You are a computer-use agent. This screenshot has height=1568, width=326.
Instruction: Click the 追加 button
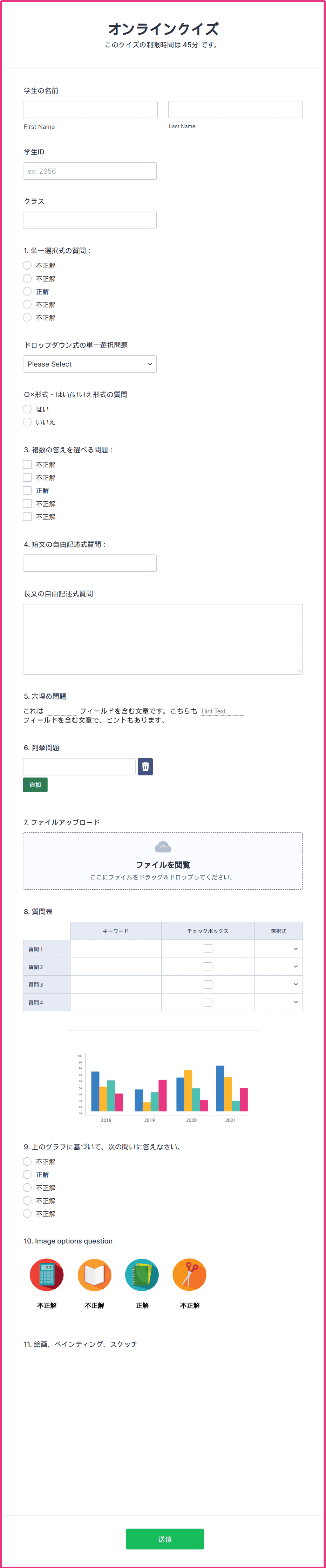tap(35, 785)
